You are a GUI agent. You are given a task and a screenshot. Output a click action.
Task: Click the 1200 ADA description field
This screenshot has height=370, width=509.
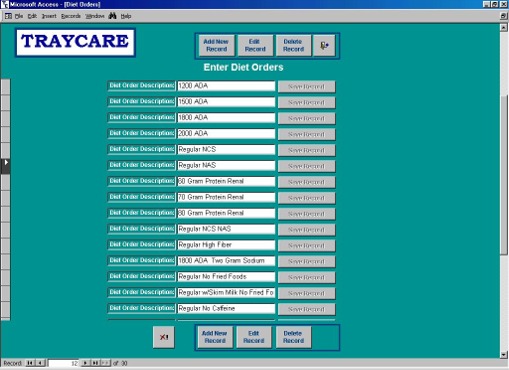(226, 86)
